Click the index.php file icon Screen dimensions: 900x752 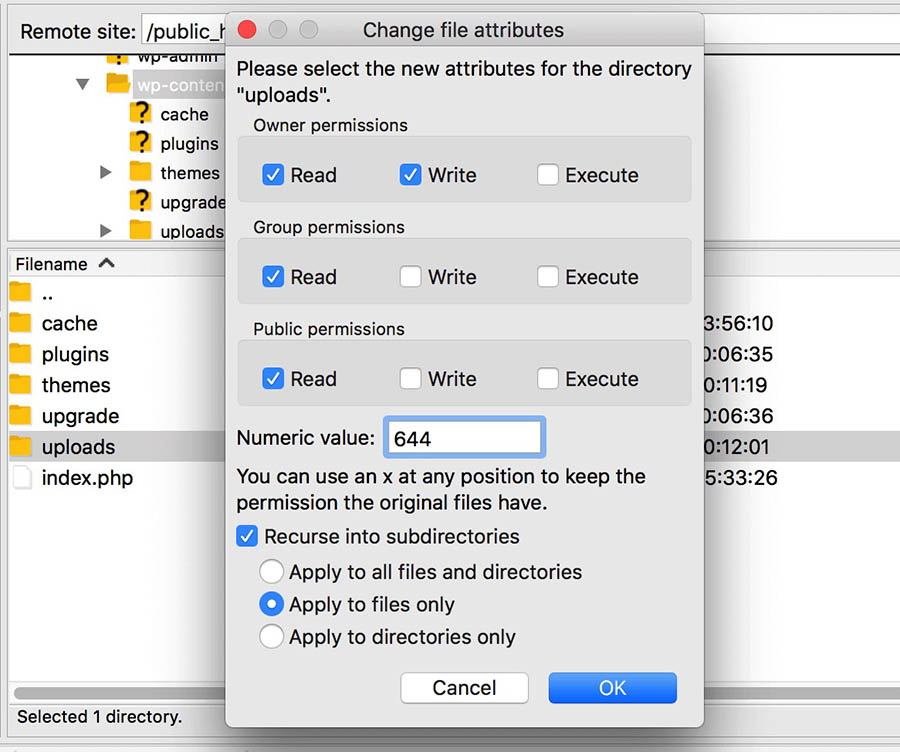[21, 478]
